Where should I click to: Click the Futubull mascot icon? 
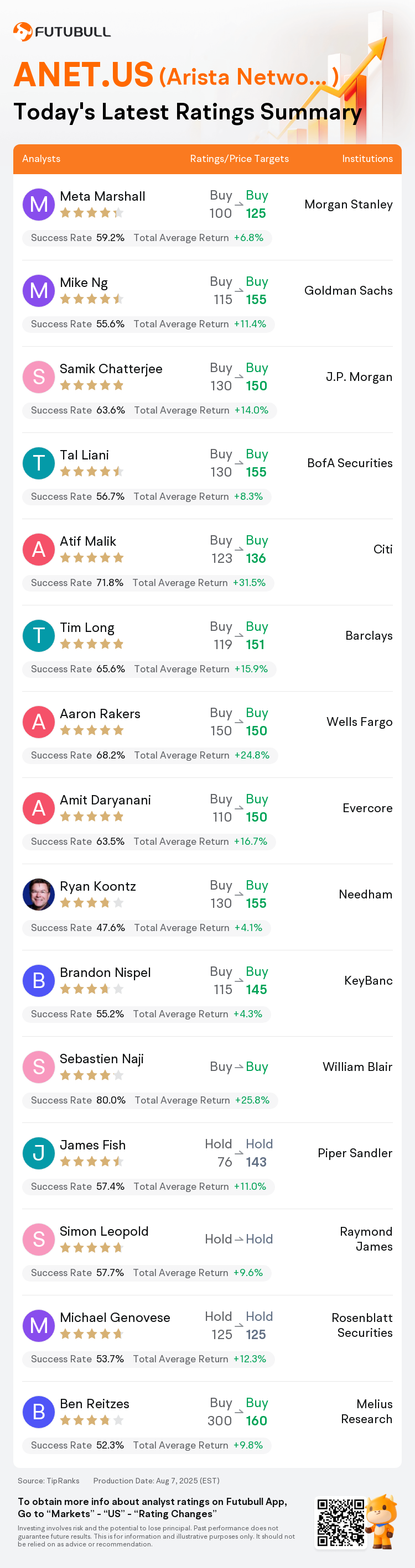(381, 1520)
